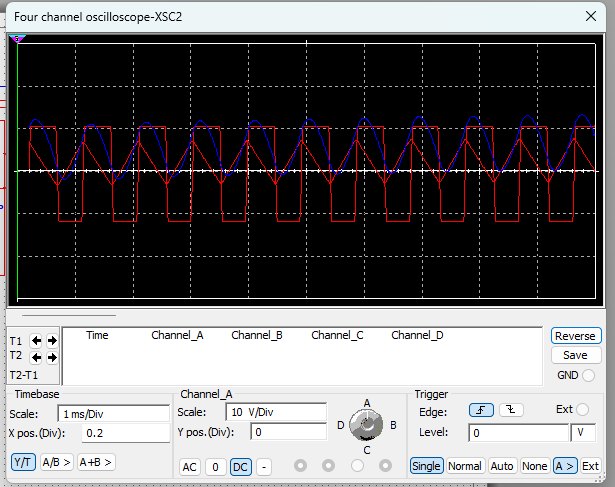This screenshot has height=487, width=615.
Task: Click the Channel_C column header
Action: 337,335
